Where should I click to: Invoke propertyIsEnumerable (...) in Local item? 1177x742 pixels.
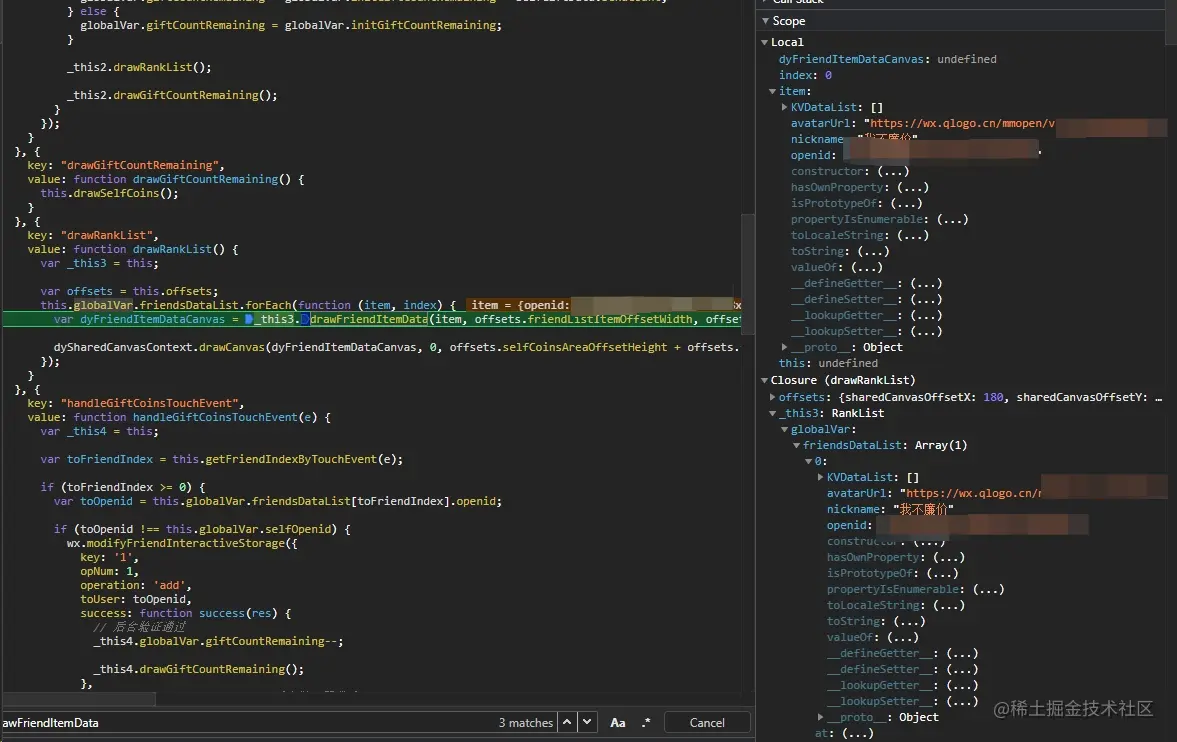pyautogui.click(x=952, y=219)
